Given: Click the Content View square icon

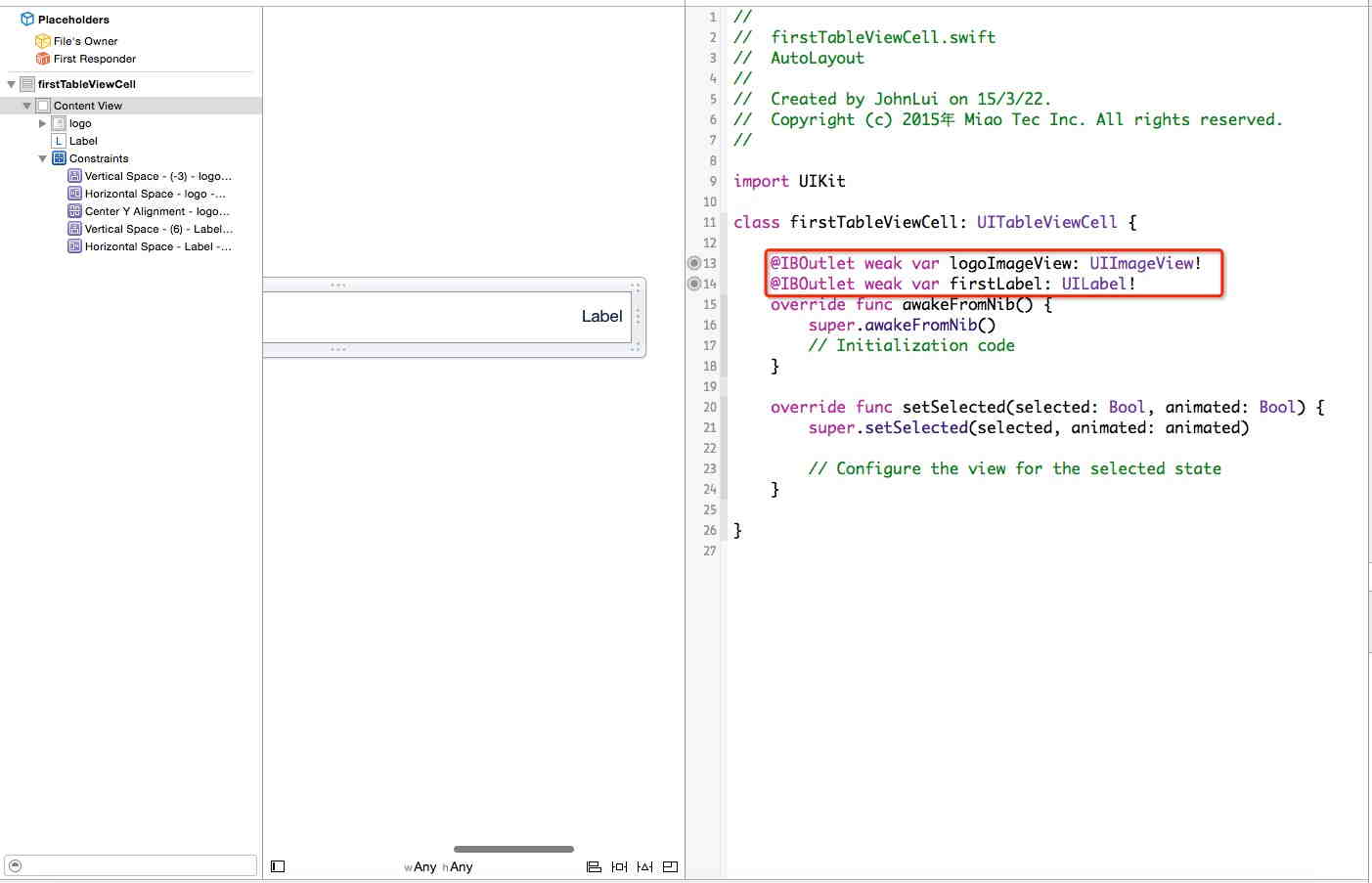Looking at the screenshot, I should (x=43, y=106).
